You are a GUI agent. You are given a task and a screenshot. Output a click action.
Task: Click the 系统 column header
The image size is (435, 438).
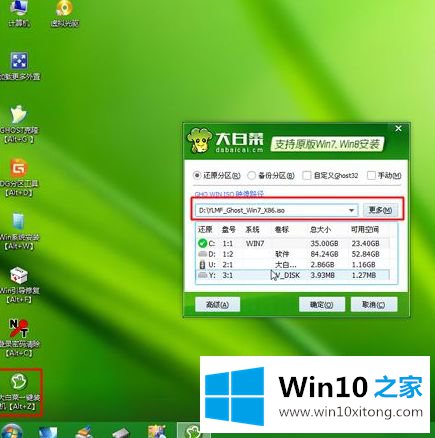click(x=252, y=230)
